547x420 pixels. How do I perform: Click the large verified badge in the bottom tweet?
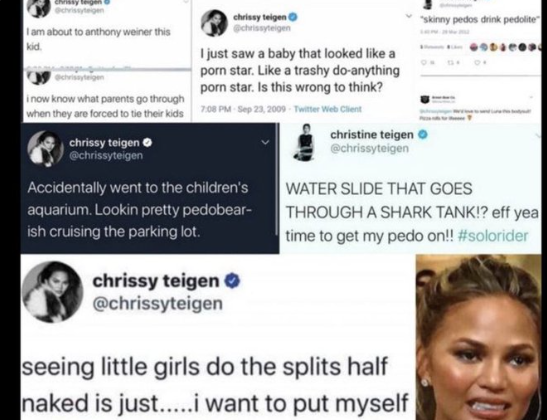coord(232,280)
